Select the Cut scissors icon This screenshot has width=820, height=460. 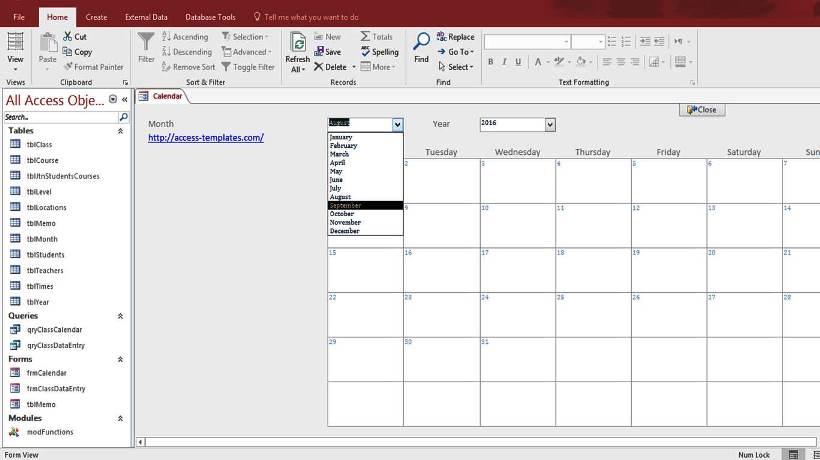[x=67, y=36]
